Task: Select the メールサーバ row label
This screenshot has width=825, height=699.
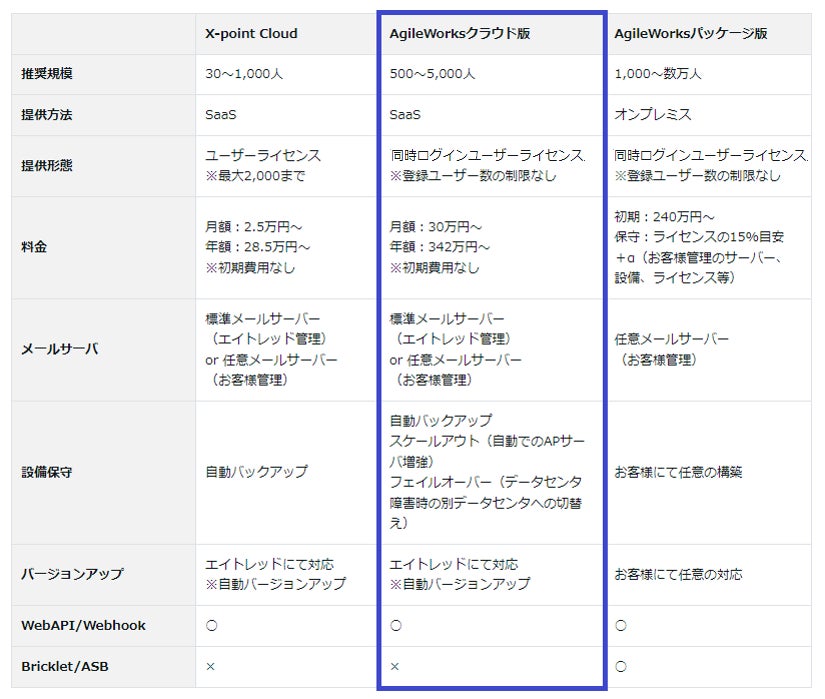Action: click(59, 349)
